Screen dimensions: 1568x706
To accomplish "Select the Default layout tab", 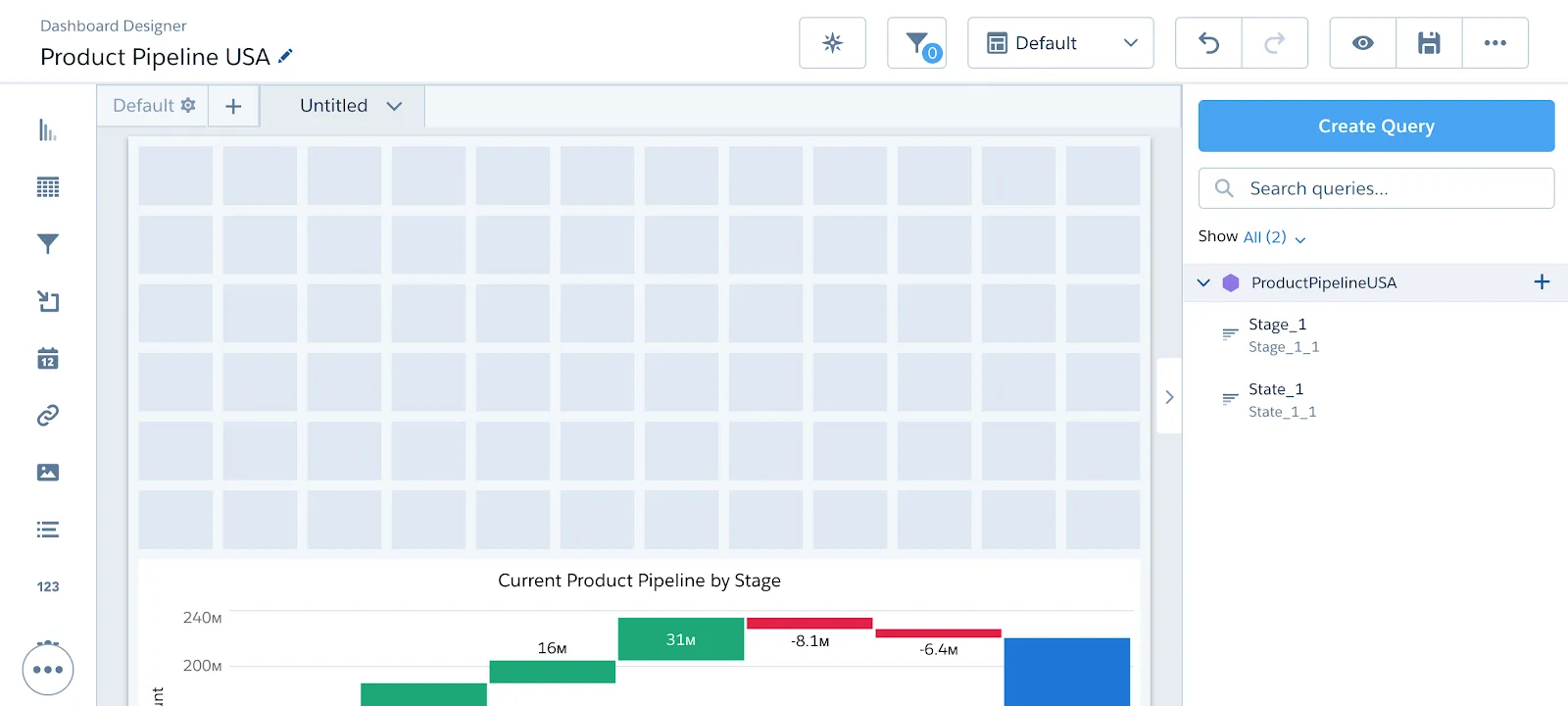I will (x=143, y=106).
